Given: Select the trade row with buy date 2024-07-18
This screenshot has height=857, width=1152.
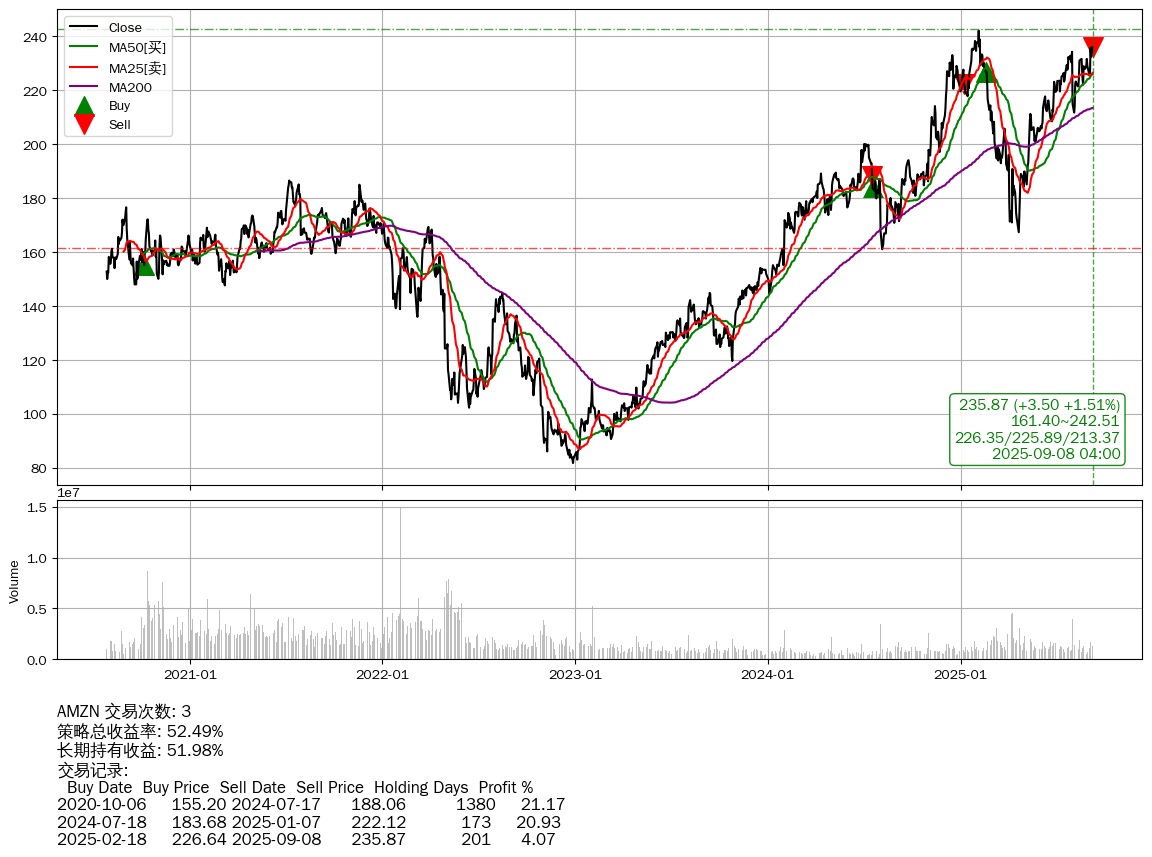Looking at the screenshot, I should [310, 822].
